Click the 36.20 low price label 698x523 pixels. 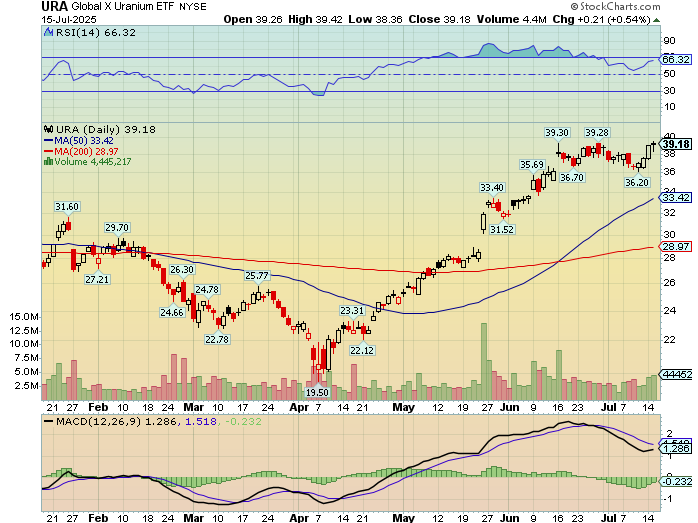coord(637,182)
